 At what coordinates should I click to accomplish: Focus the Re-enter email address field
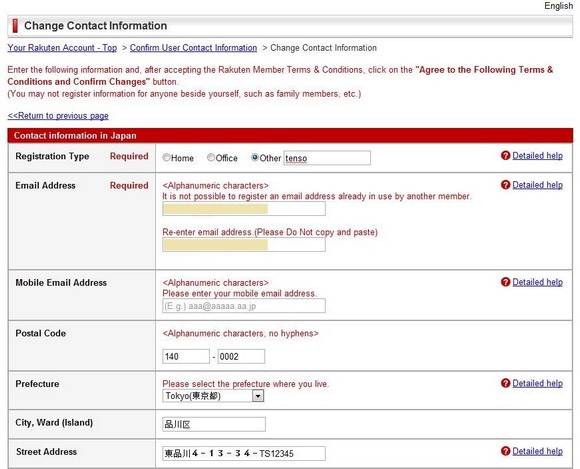click(244, 244)
